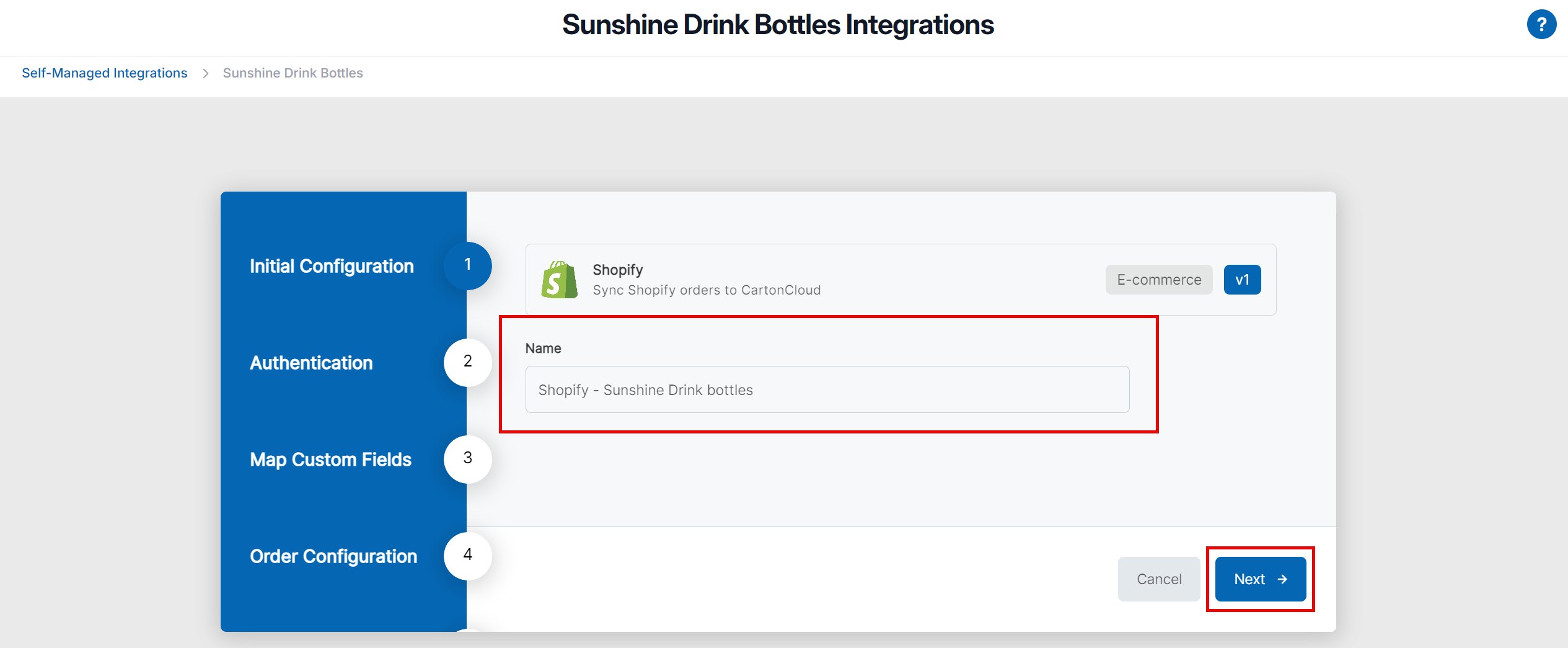Click step circle 2 for Authentication
Screen dimensions: 1568x648
(467, 362)
